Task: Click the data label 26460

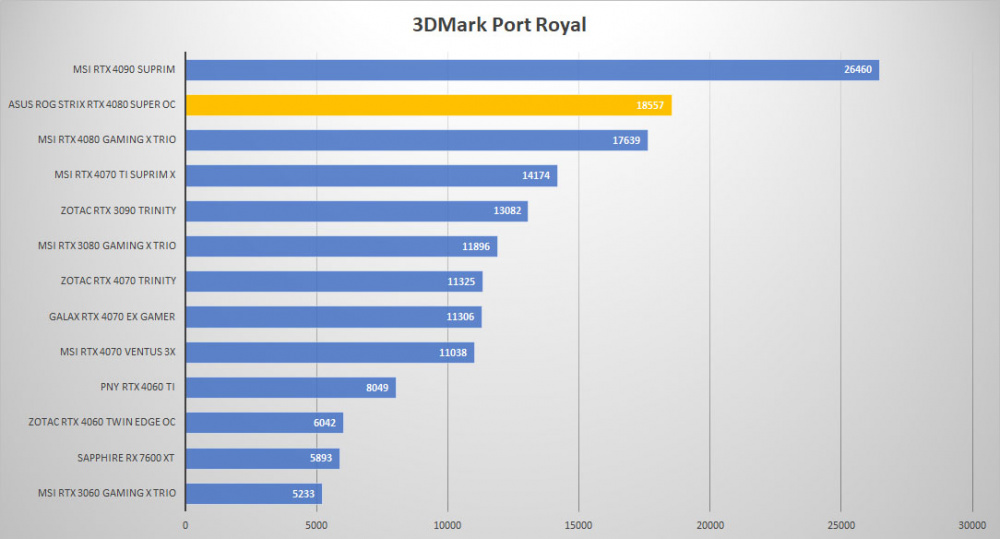Action: 858,70
